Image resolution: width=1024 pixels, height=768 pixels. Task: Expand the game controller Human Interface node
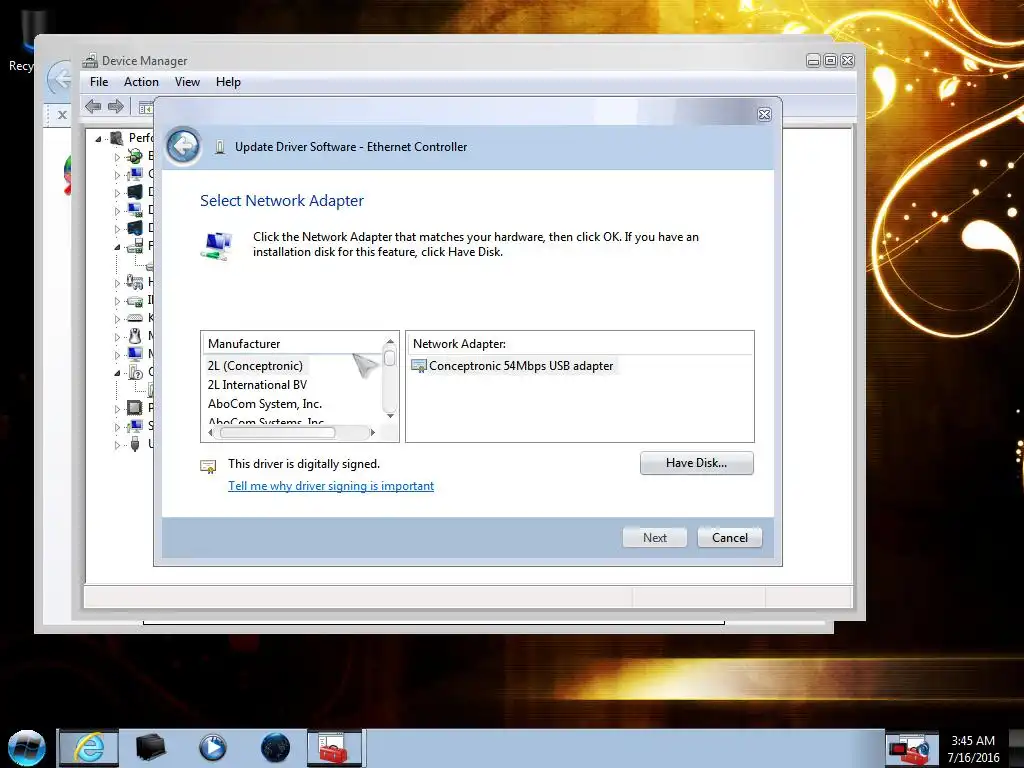pyautogui.click(x=118, y=283)
